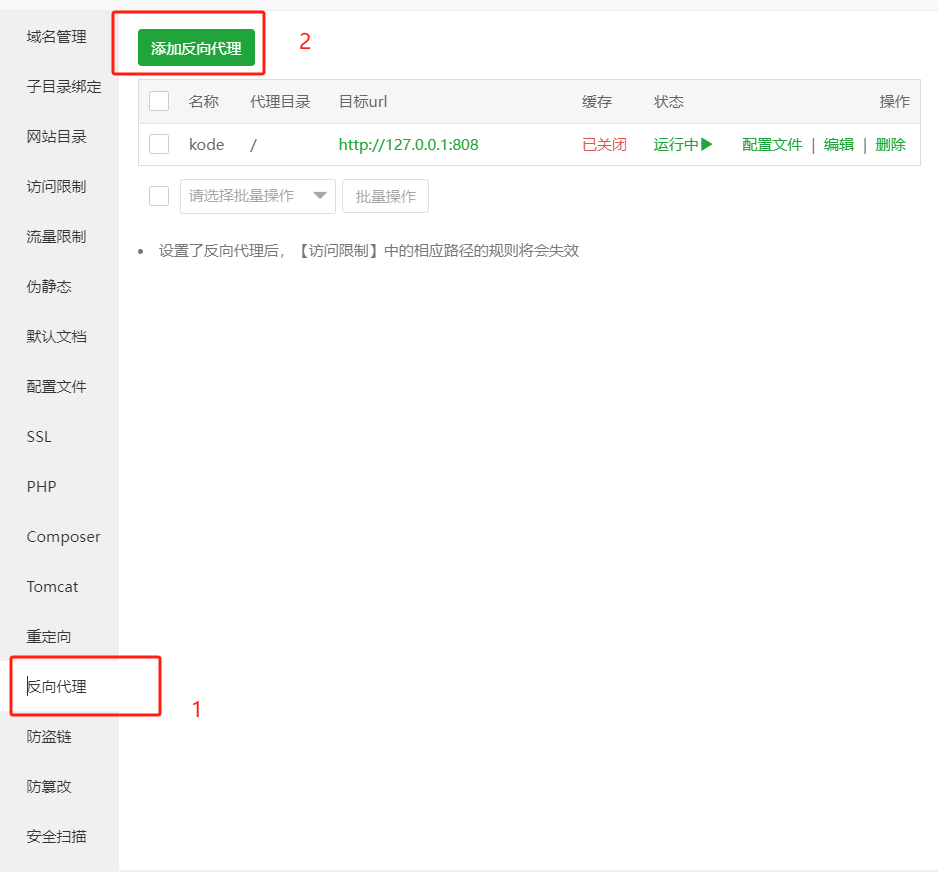Click the 缓存 column header

[597, 102]
